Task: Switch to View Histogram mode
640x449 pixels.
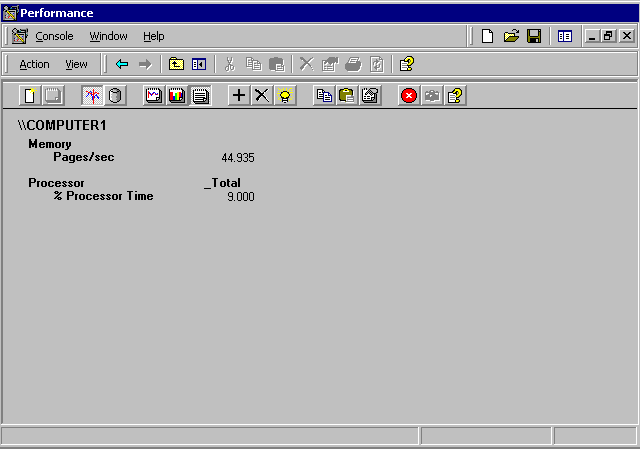Action: coord(177,96)
